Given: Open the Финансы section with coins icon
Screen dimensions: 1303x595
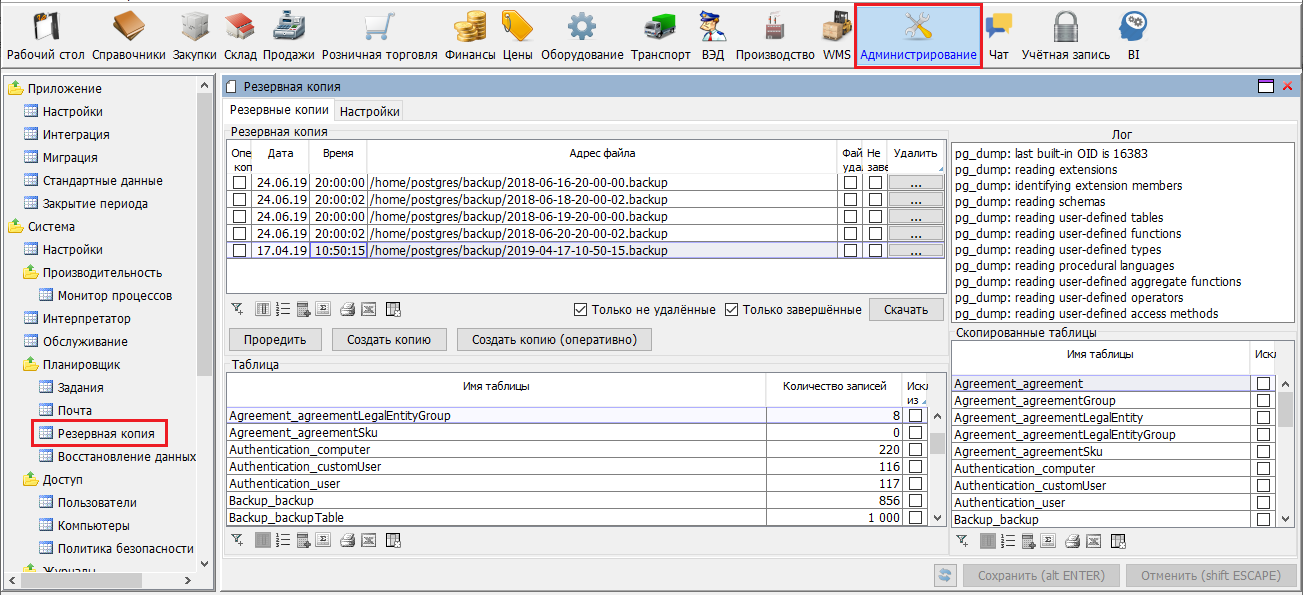Looking at the screenshot, I should coord(470,35).
